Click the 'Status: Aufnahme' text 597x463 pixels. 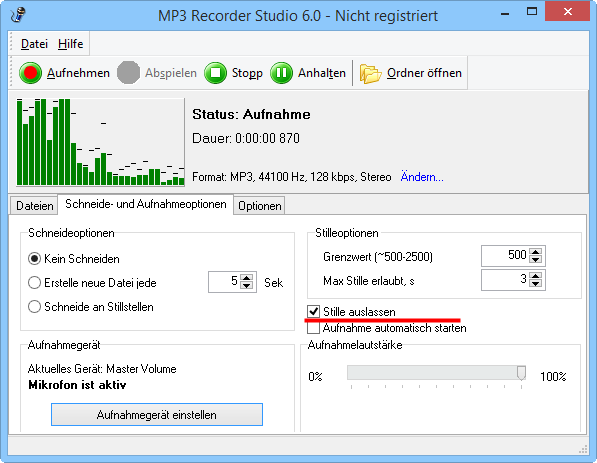click(x=251, y=114)
